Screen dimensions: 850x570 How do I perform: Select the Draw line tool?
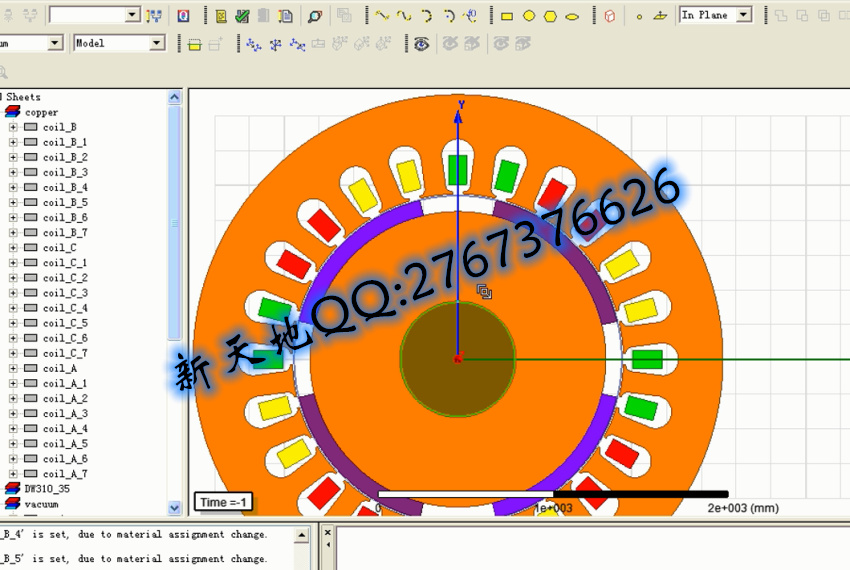[x=381, y=16]
